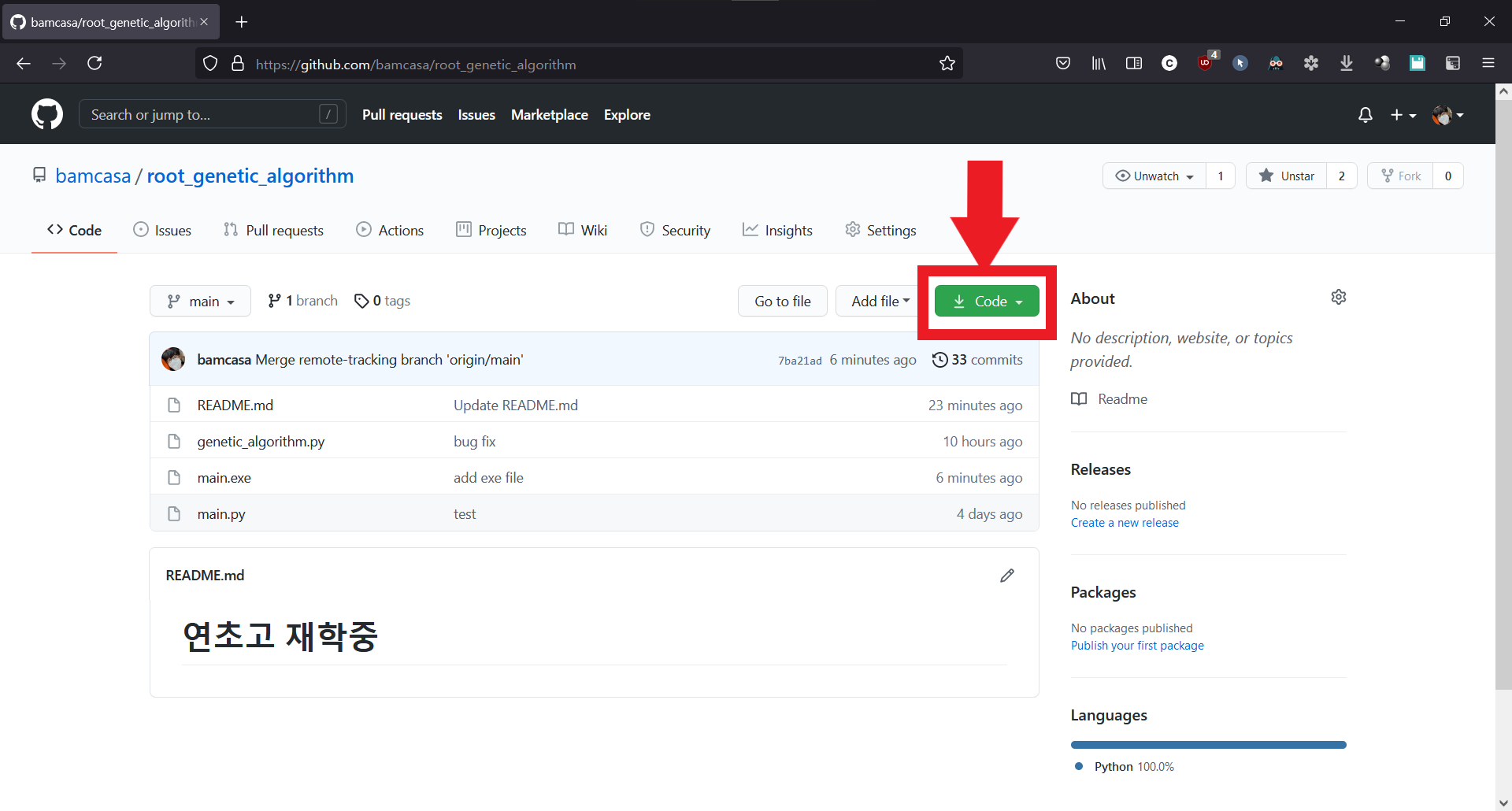Open the Security tab
The height and width of the screenshot is (811, 1512).
(675, 230)
